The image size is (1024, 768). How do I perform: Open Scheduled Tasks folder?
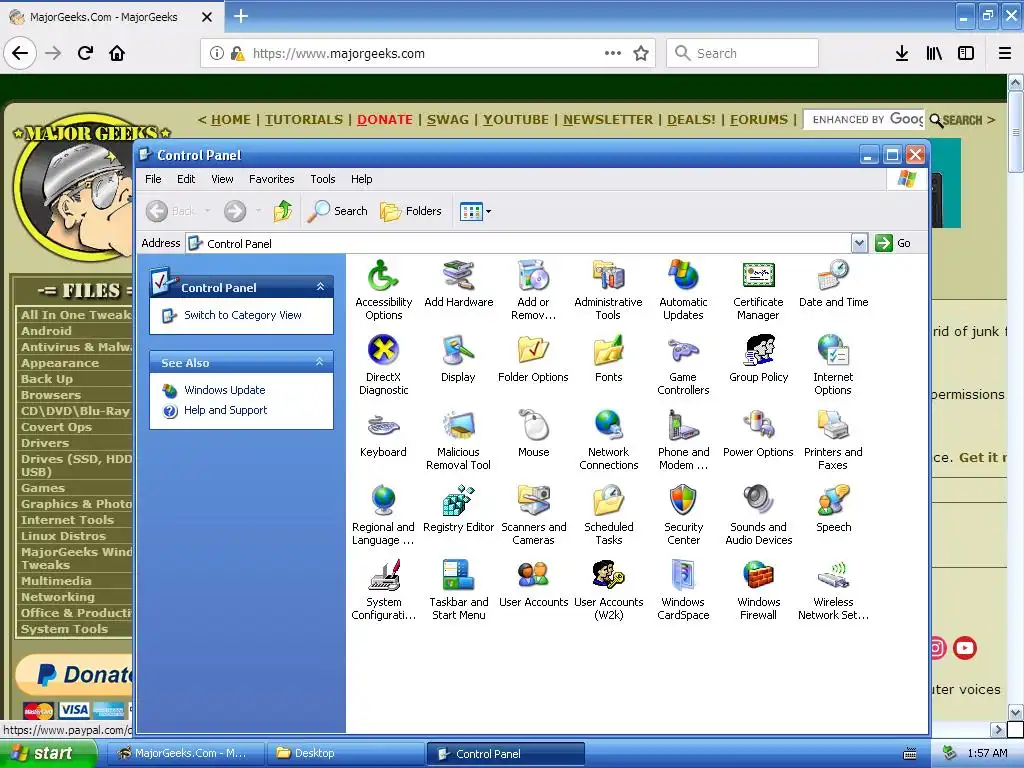608,515
